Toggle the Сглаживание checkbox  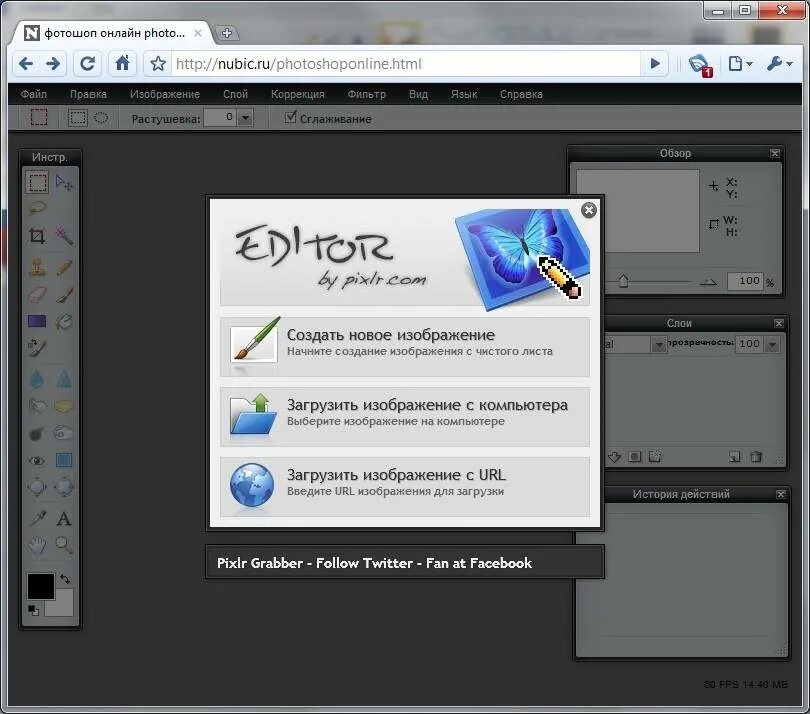pos(291,117)
